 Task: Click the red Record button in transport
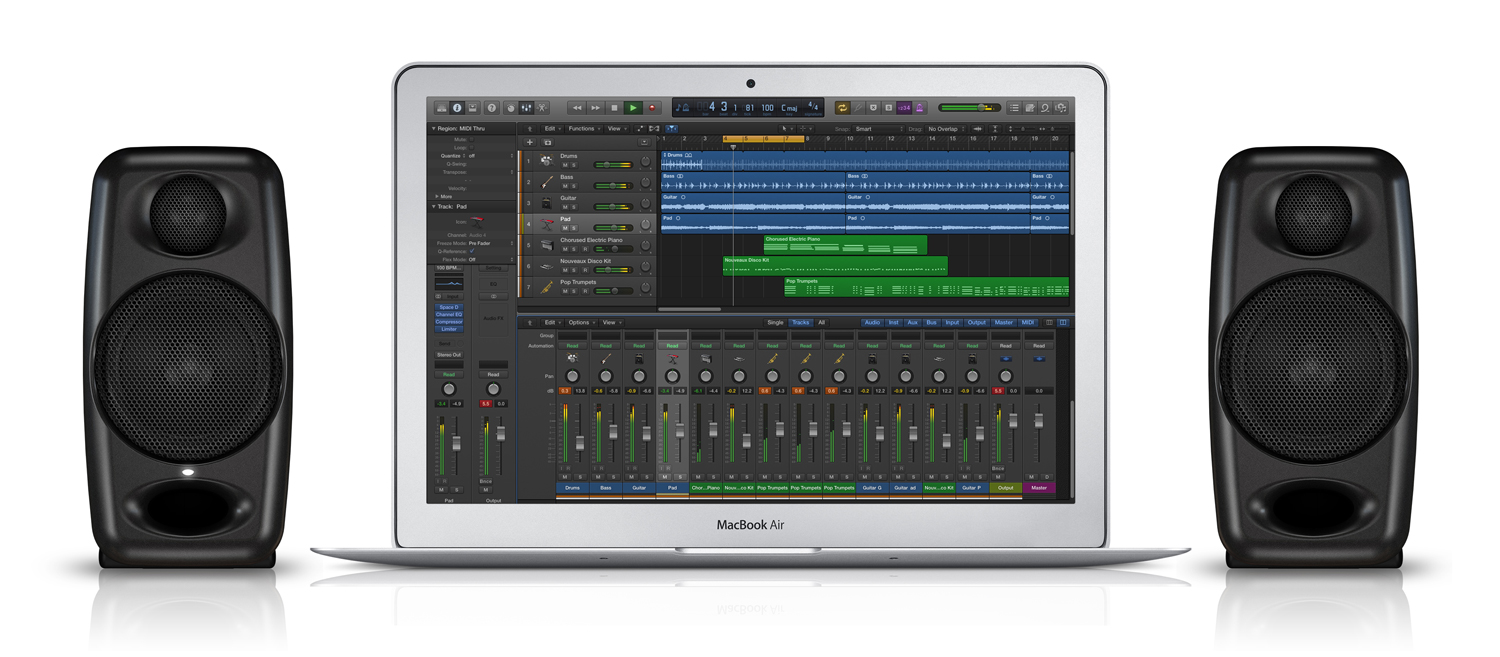652,107
